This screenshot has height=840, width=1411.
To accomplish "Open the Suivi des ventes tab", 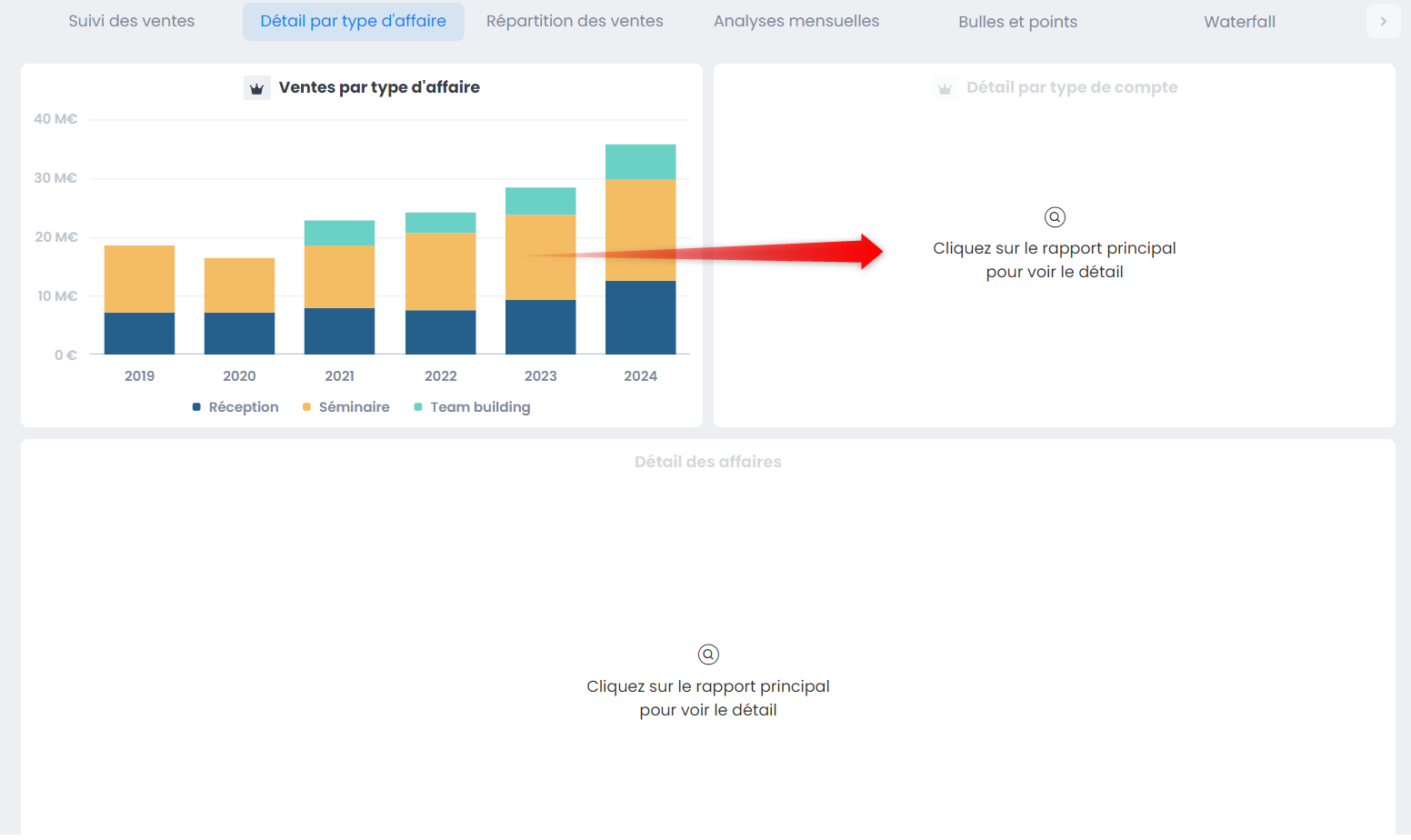I will pos(132,21).
